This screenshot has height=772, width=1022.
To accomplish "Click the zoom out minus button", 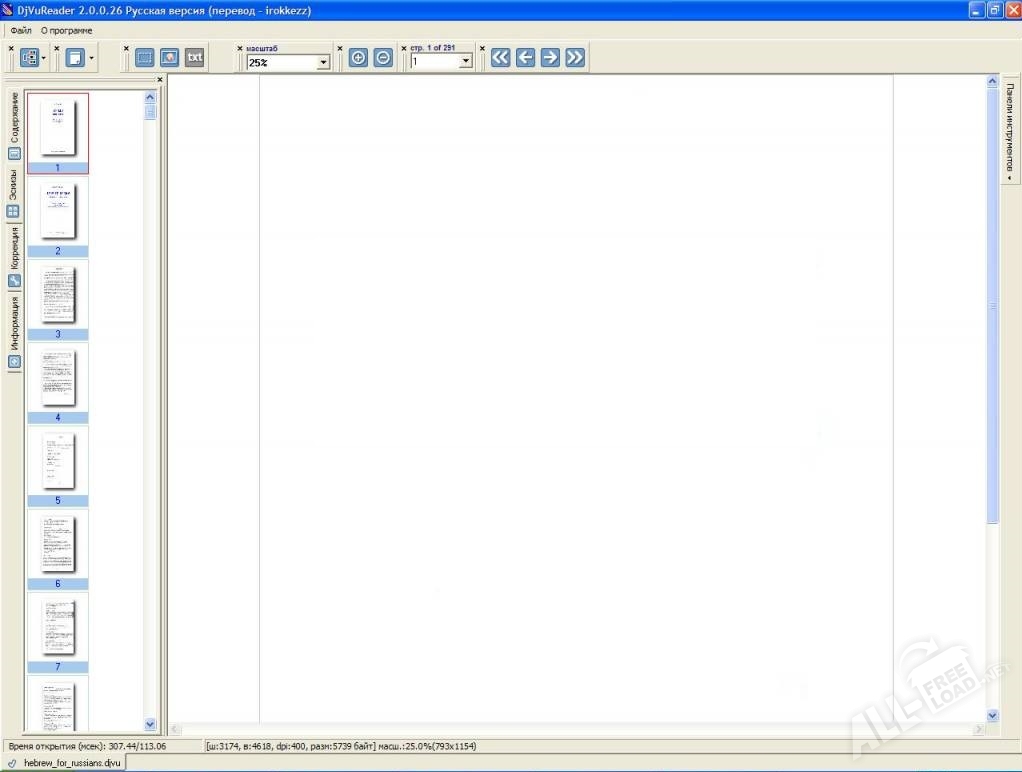I will click(383, 58).
